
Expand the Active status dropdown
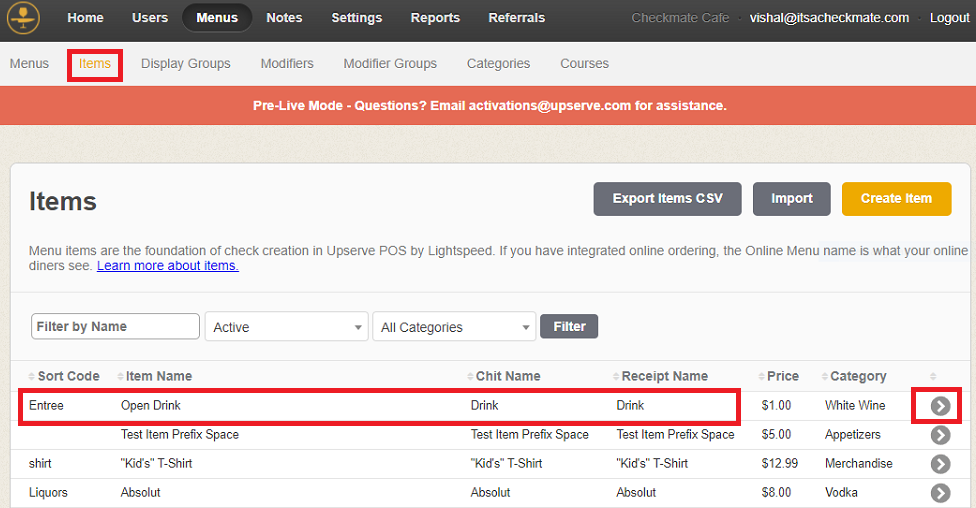pos(287,327)
